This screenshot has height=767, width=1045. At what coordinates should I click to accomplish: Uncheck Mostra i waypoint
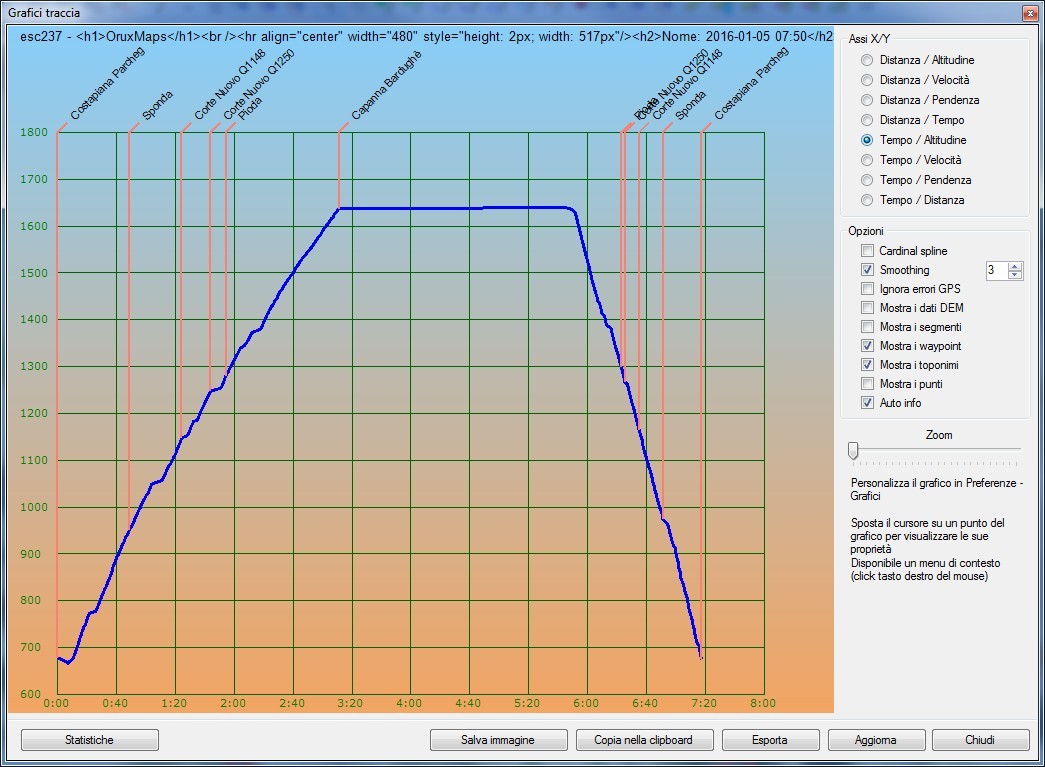tap(868, 346)
